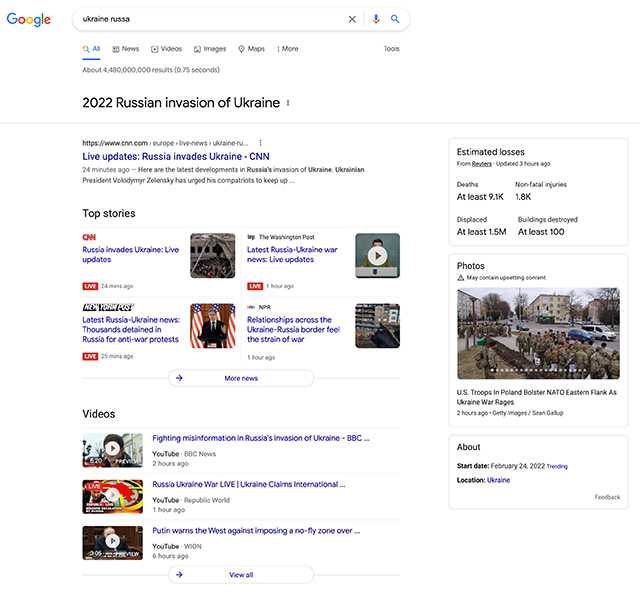
Task: Click the CNN top story thumbnail
Action: click(213, 256)
